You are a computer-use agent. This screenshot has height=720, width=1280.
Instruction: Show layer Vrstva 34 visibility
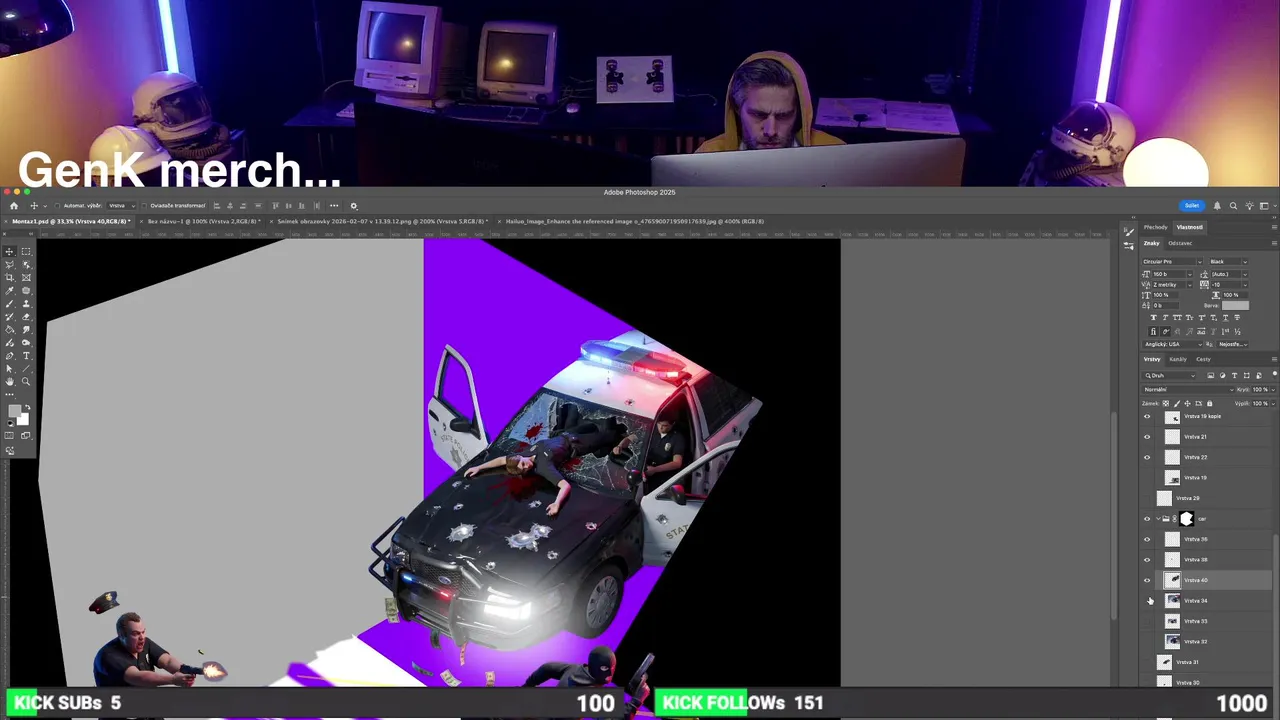pyautogui.click(x=1147, y=601)
